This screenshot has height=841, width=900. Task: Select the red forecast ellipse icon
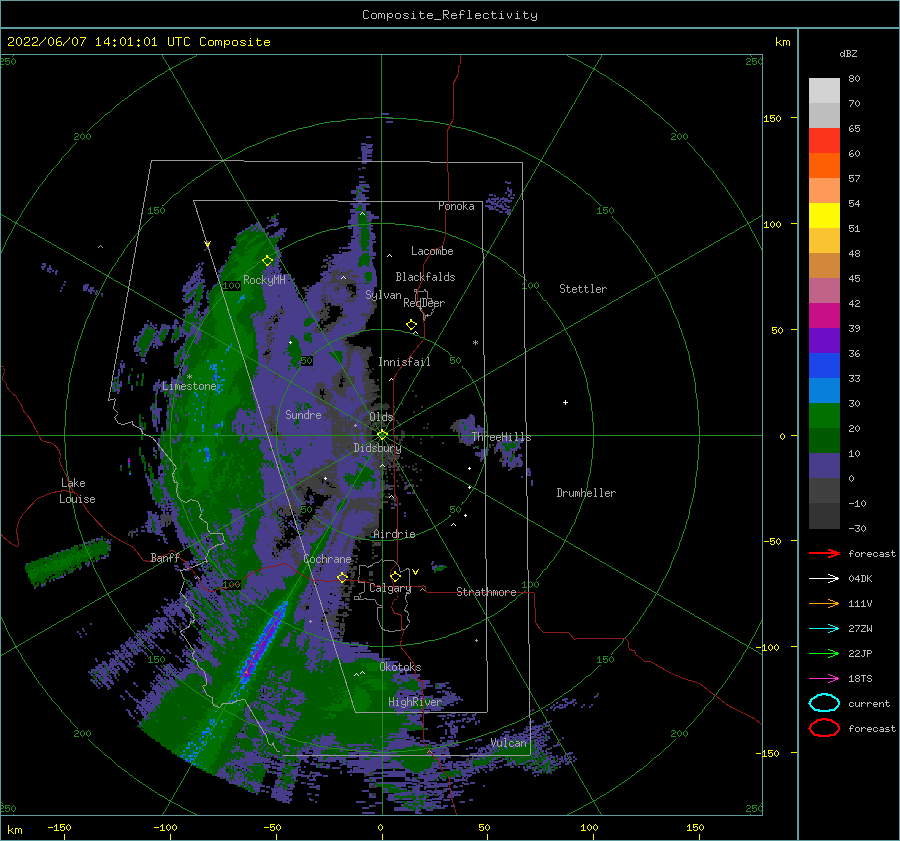pos(824,728)
